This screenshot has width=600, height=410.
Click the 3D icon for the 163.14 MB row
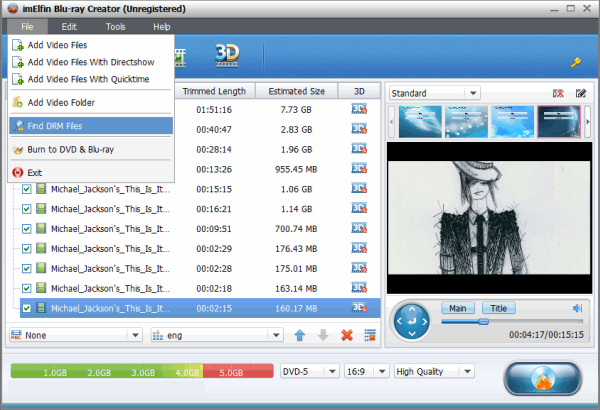coord(359,288)
